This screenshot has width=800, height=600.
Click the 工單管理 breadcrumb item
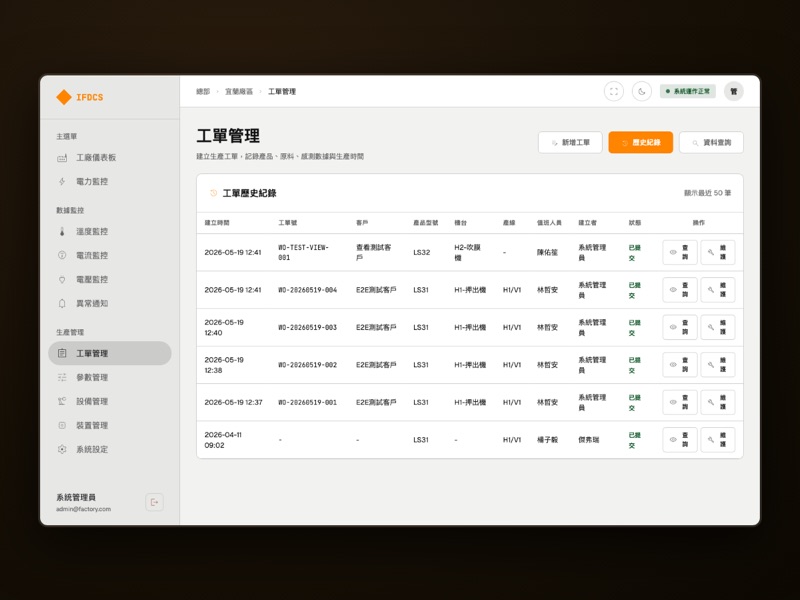click(282, 92)
